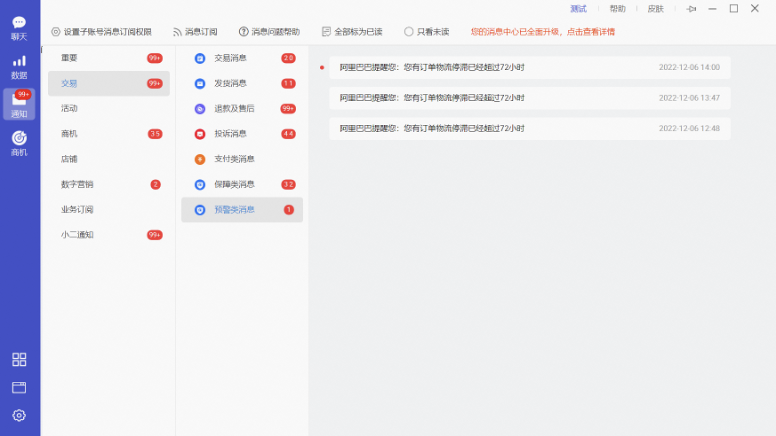The image size is (776, 436).
Task: Click the 发货消息 label text
Action: coord(230,83)
